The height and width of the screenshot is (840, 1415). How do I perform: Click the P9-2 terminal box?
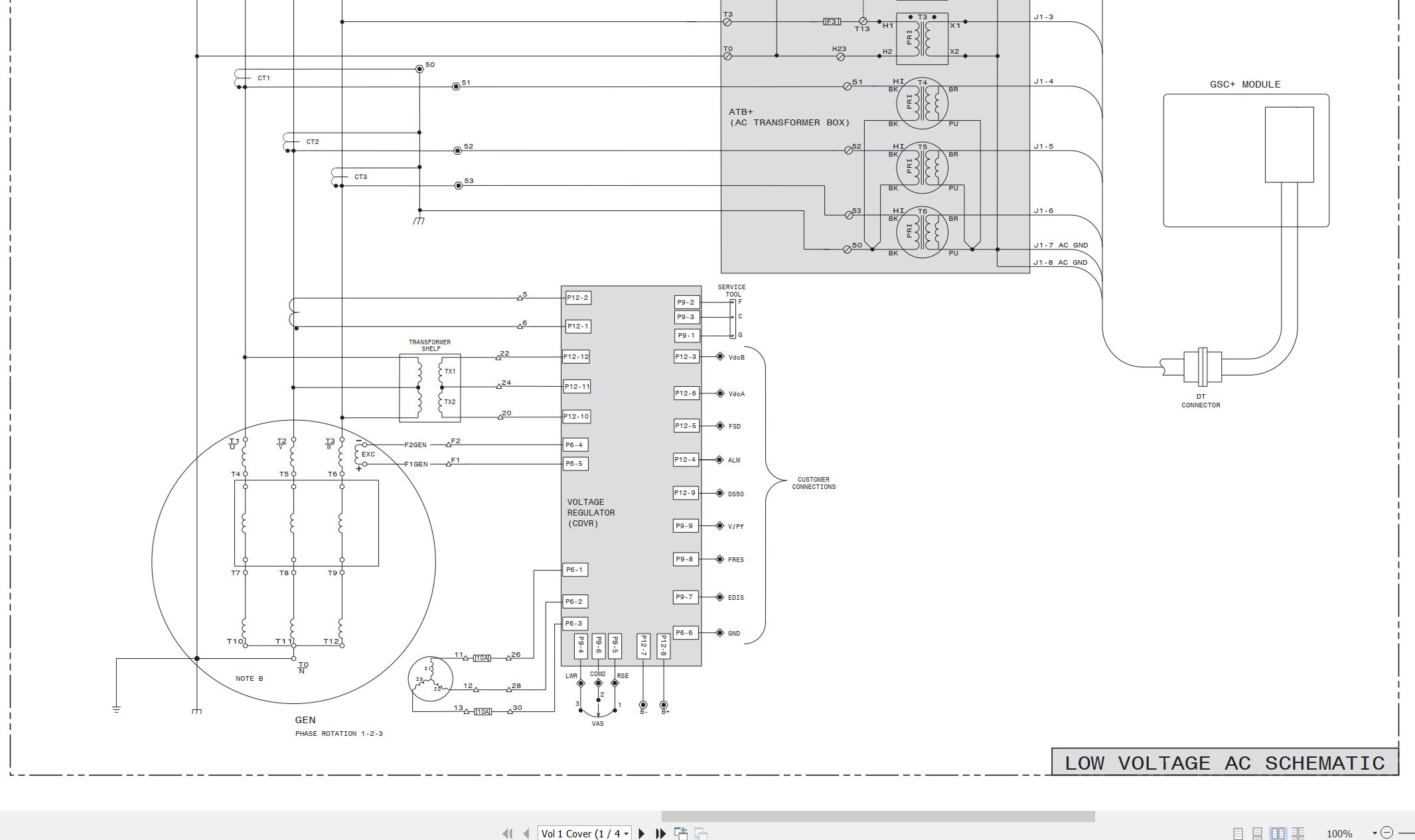pyautogui.click(x=686, y=303)
